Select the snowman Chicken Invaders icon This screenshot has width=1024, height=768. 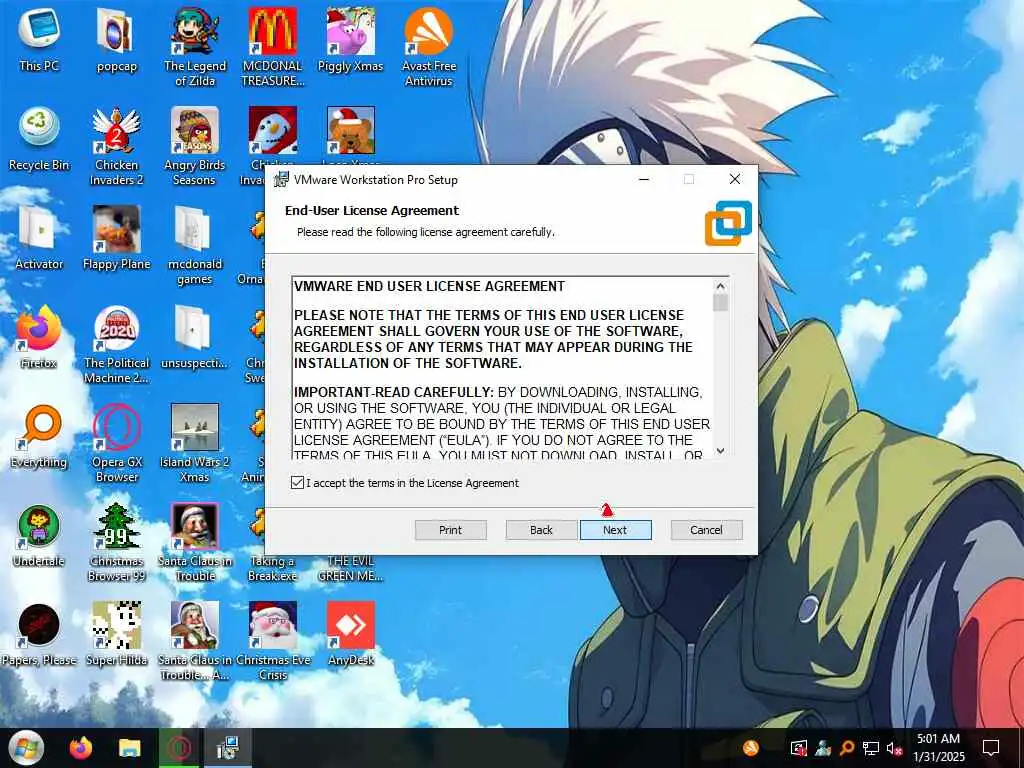[x=272, y=132]
